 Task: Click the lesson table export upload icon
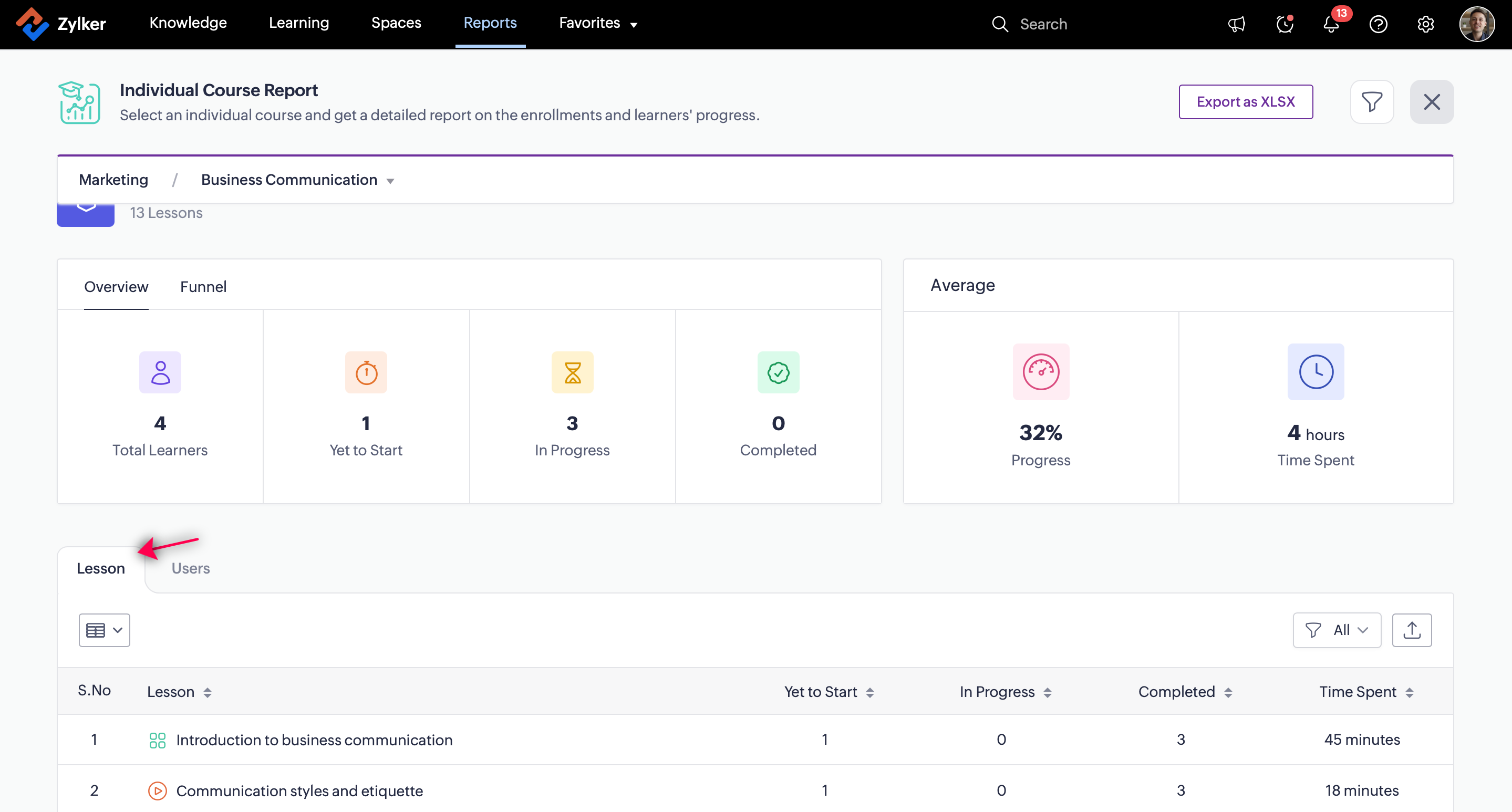[x=1412, y=630]
